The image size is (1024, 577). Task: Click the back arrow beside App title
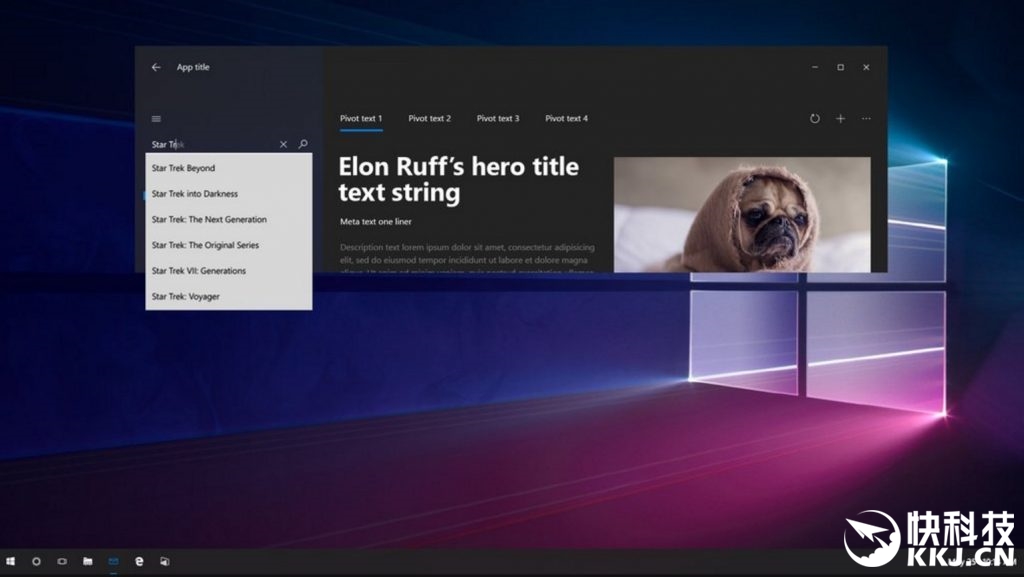click(x=156, y=68)
